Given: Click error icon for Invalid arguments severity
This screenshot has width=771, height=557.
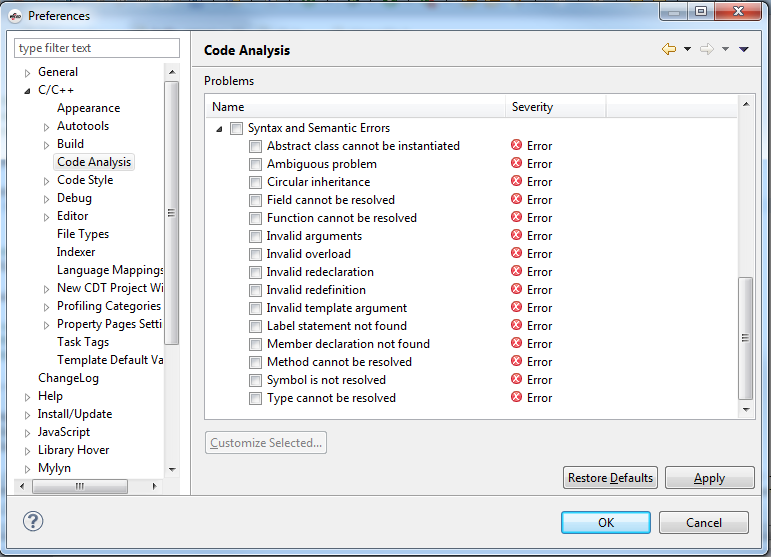Looking at the screenshot, I should tap(516, 235).
